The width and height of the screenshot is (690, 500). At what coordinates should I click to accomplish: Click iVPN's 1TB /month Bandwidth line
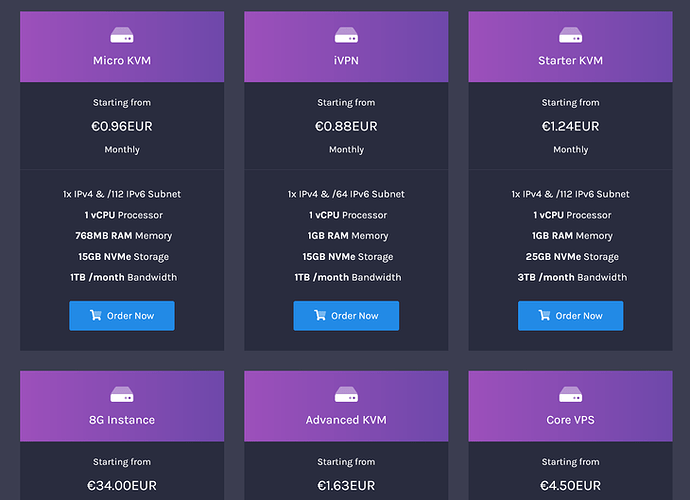coord(348,277)
